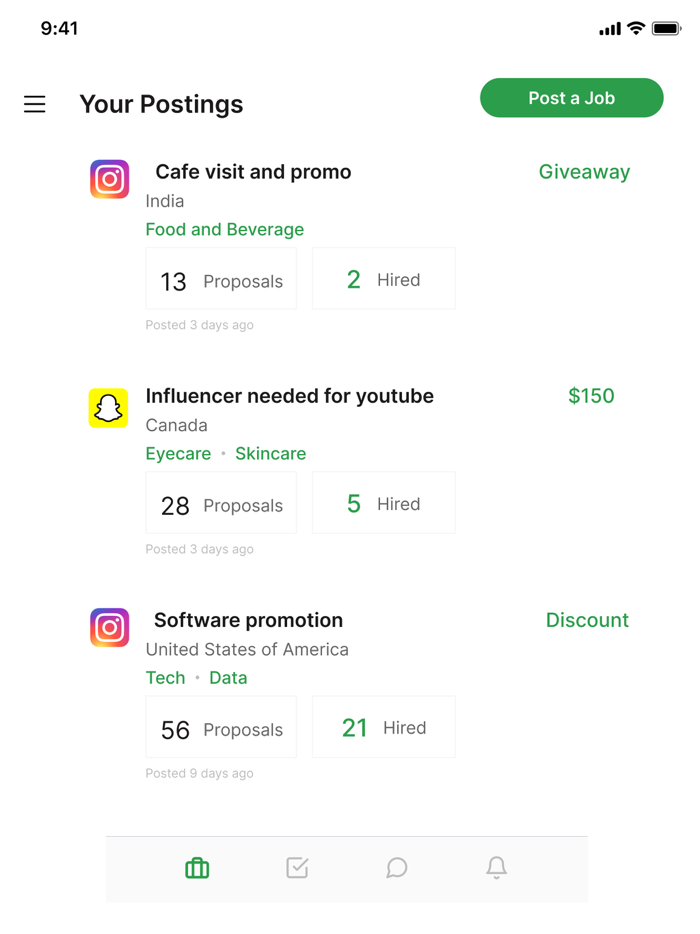The width and height of the screenshot is (700, 934).
Task: Open the Giveaway job type label
Action: (x=584, y=171)
